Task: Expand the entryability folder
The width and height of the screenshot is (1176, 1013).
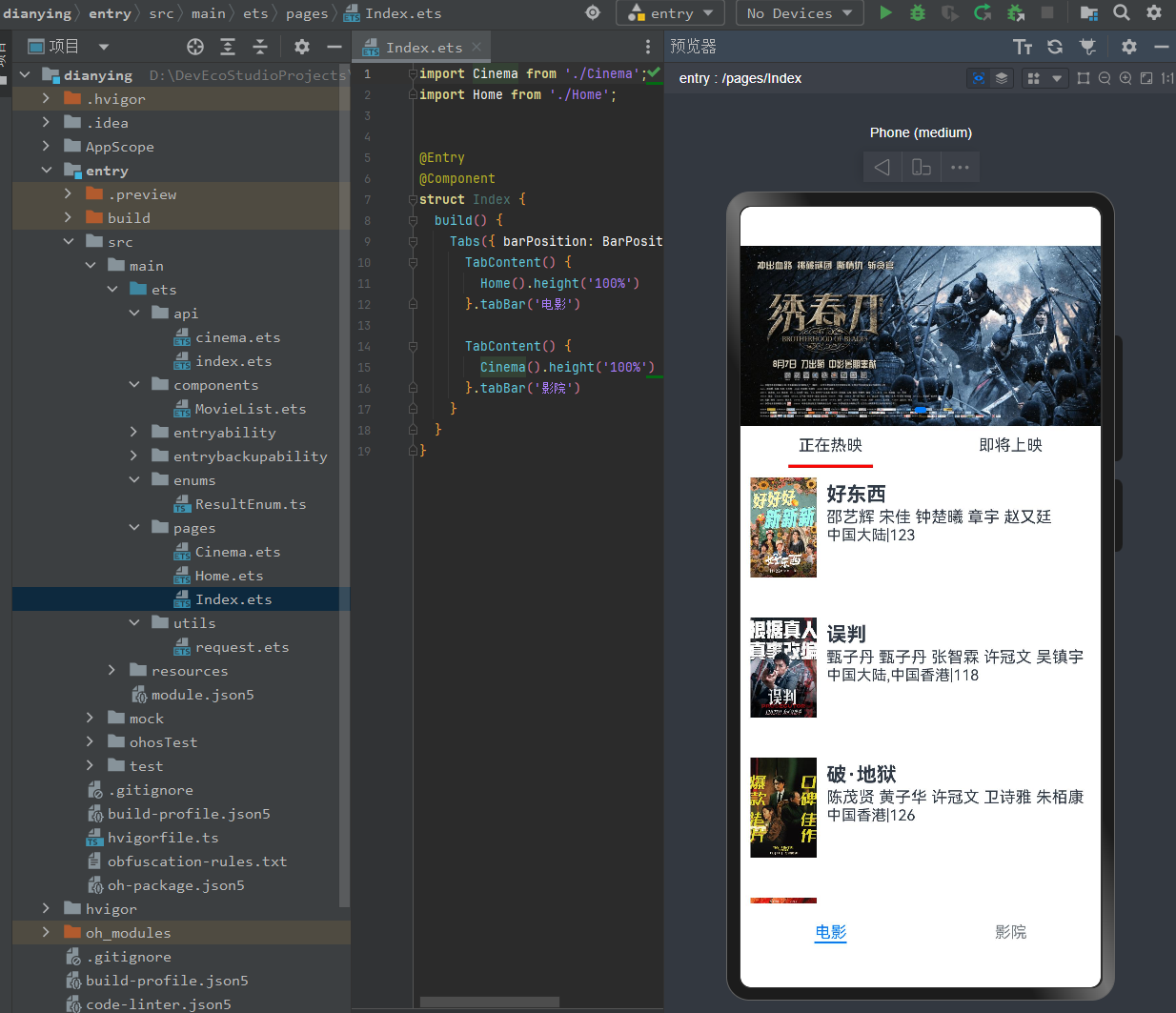Action: pyautogui.click(x=134, y=433)
